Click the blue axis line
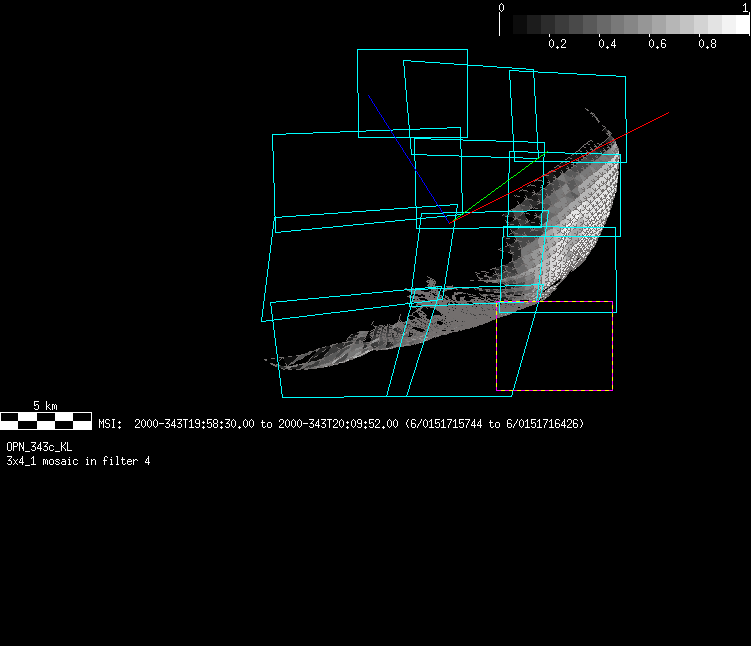 409,159
